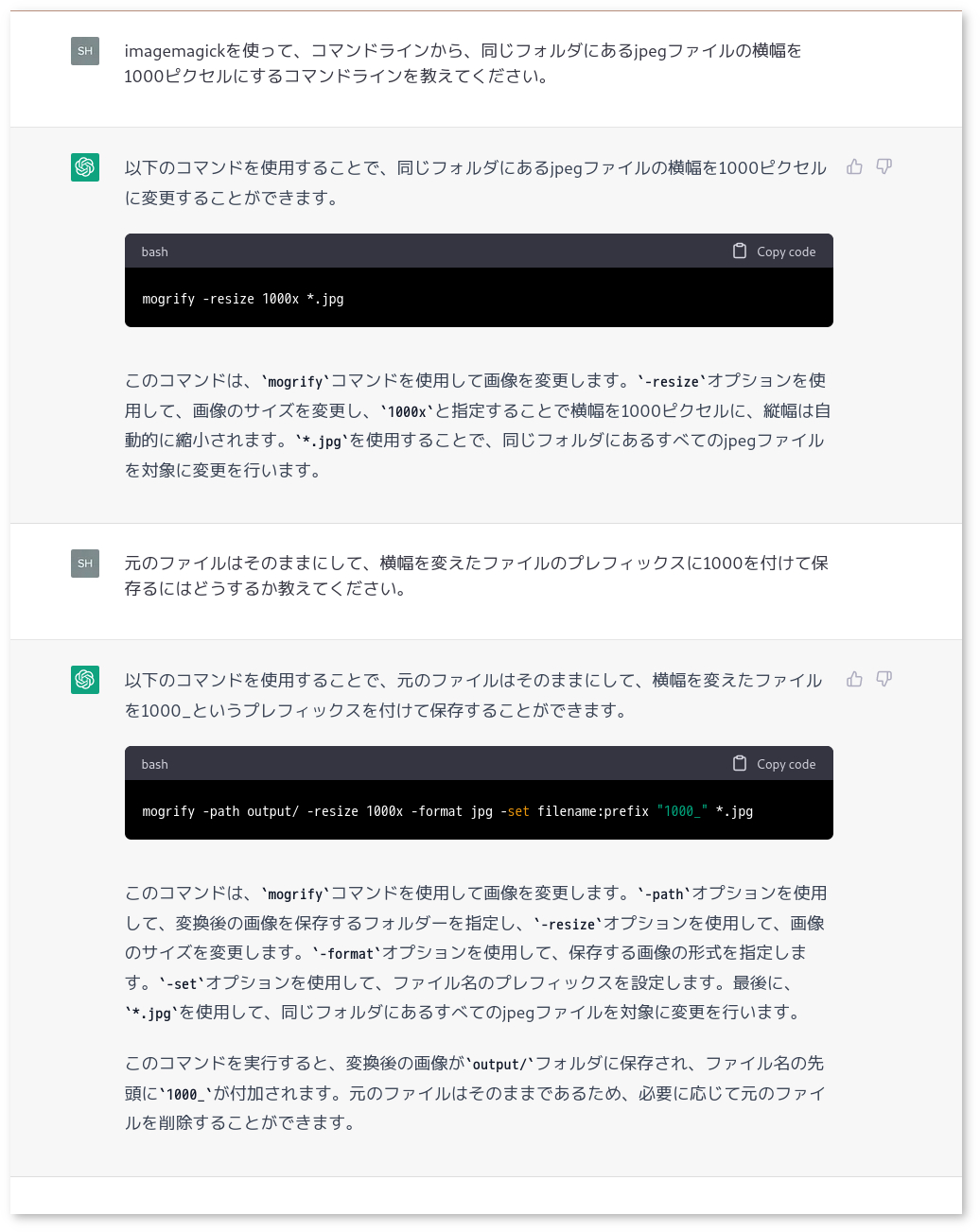Click the "mogrify -resize 1000x *.jpg" code line
Viewport: 980px width, 1232px height.
coord(243,299)
